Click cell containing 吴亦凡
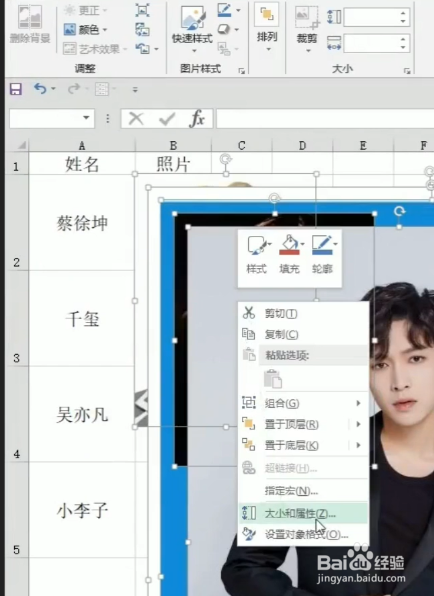 click(82, 415)
